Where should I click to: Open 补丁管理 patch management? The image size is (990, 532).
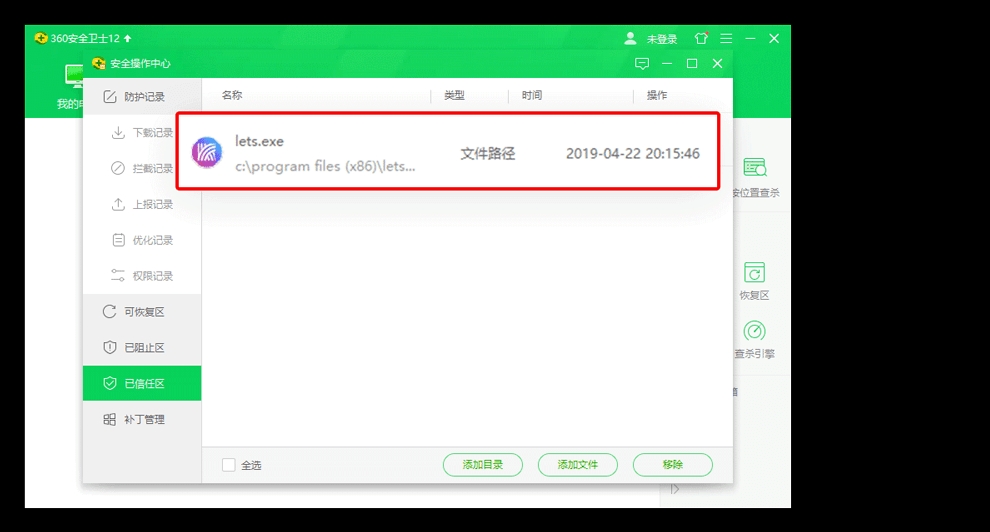142,419
